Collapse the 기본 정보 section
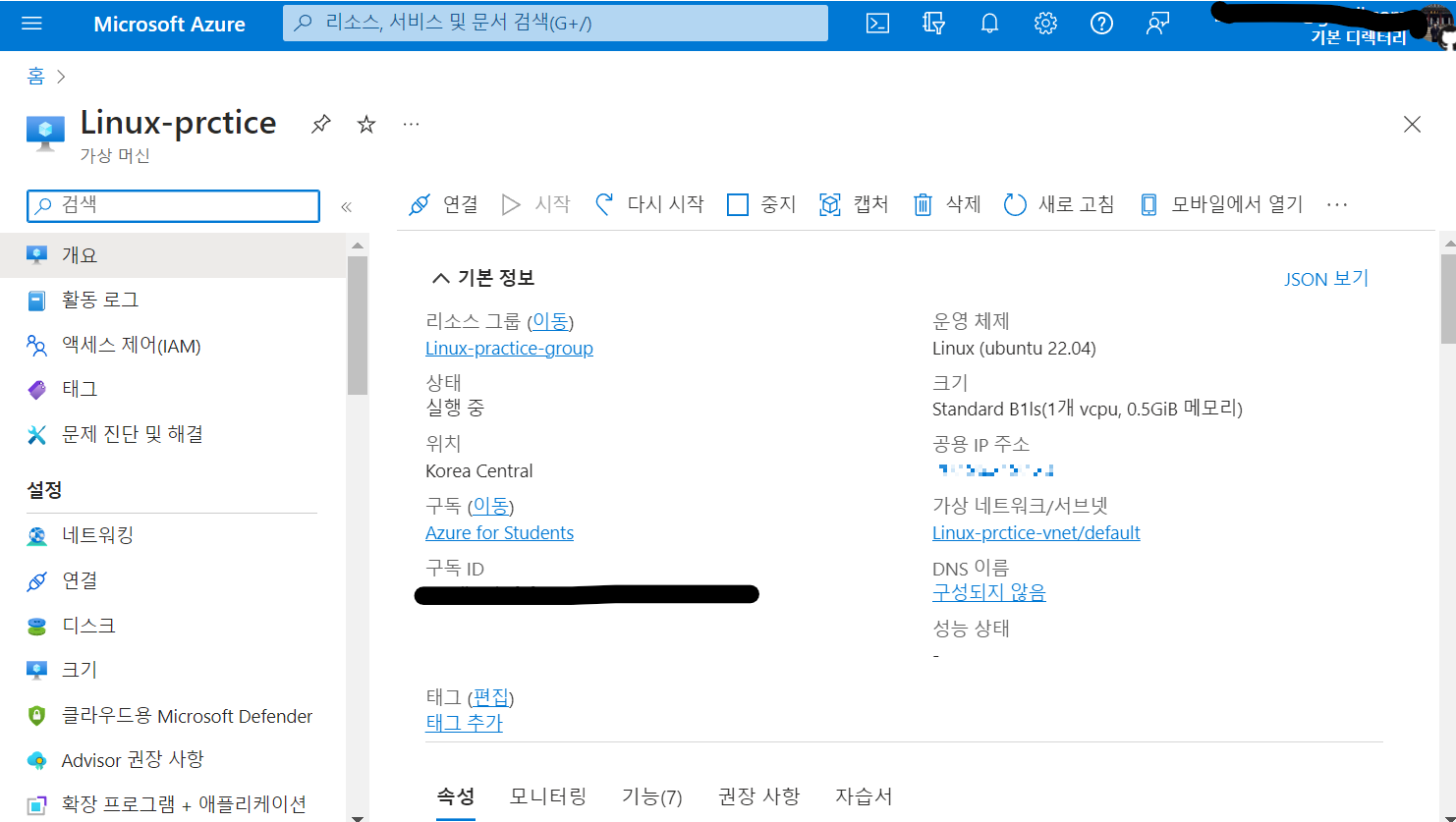This screenshot has width=1456, height=822. (482, 279)
